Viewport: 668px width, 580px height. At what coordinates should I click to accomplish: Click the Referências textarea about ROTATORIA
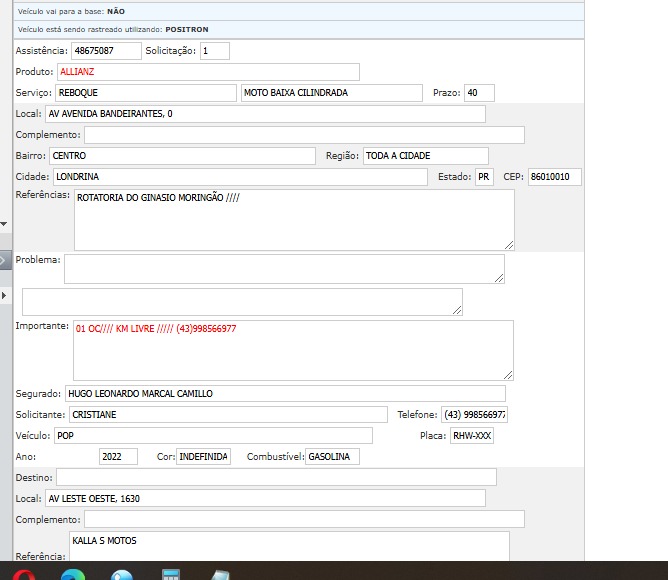click(x=294, y=220)
